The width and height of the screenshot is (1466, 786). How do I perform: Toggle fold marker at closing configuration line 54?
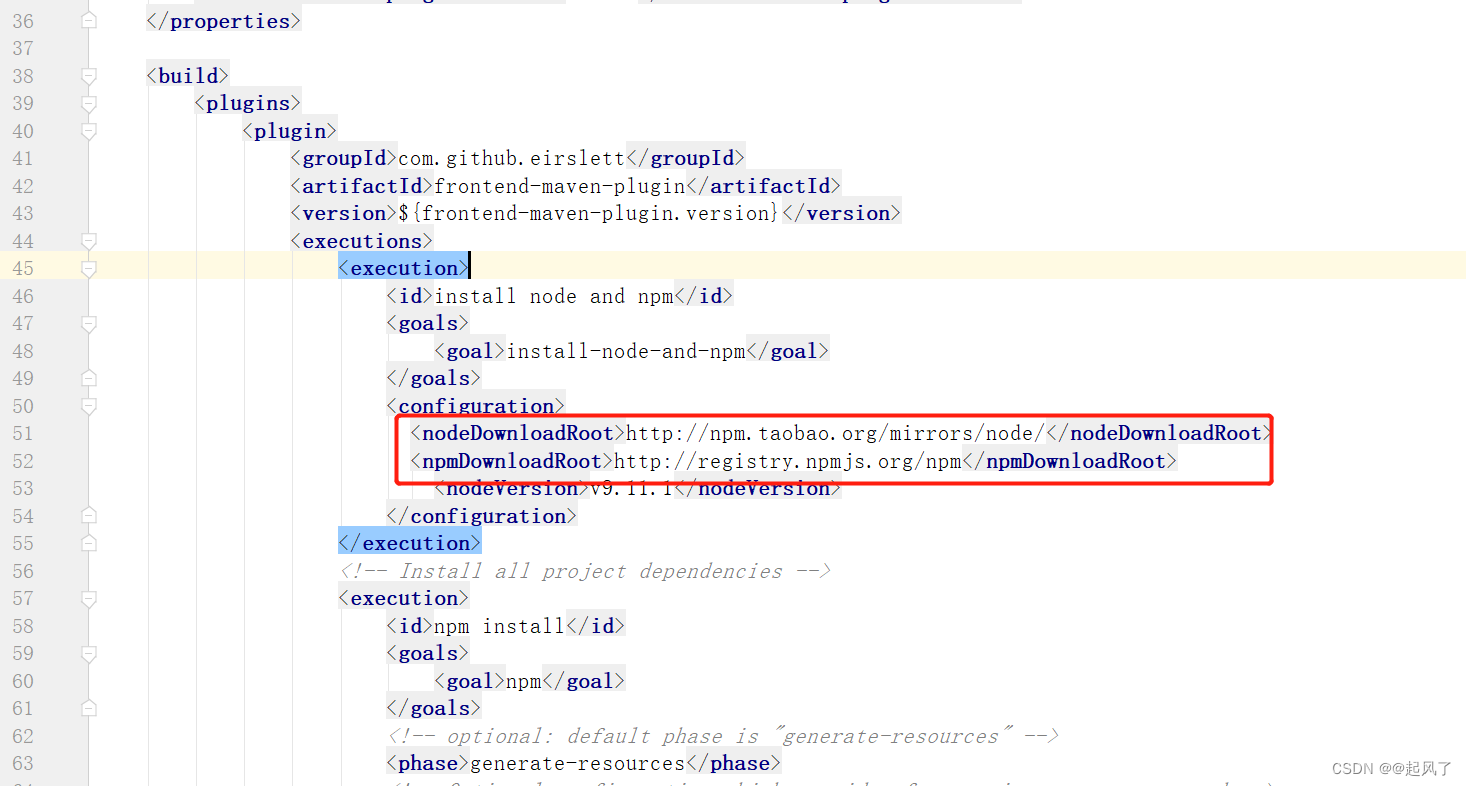[89, 516]
